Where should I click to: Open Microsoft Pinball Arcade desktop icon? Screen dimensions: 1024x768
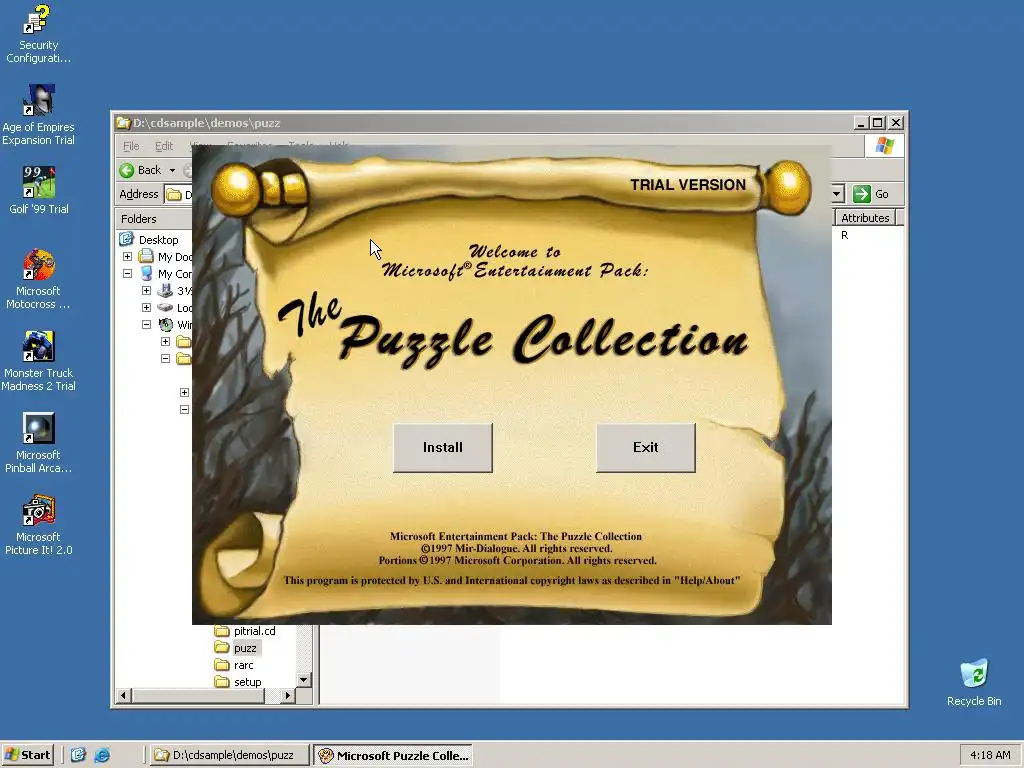click(39, 443)
